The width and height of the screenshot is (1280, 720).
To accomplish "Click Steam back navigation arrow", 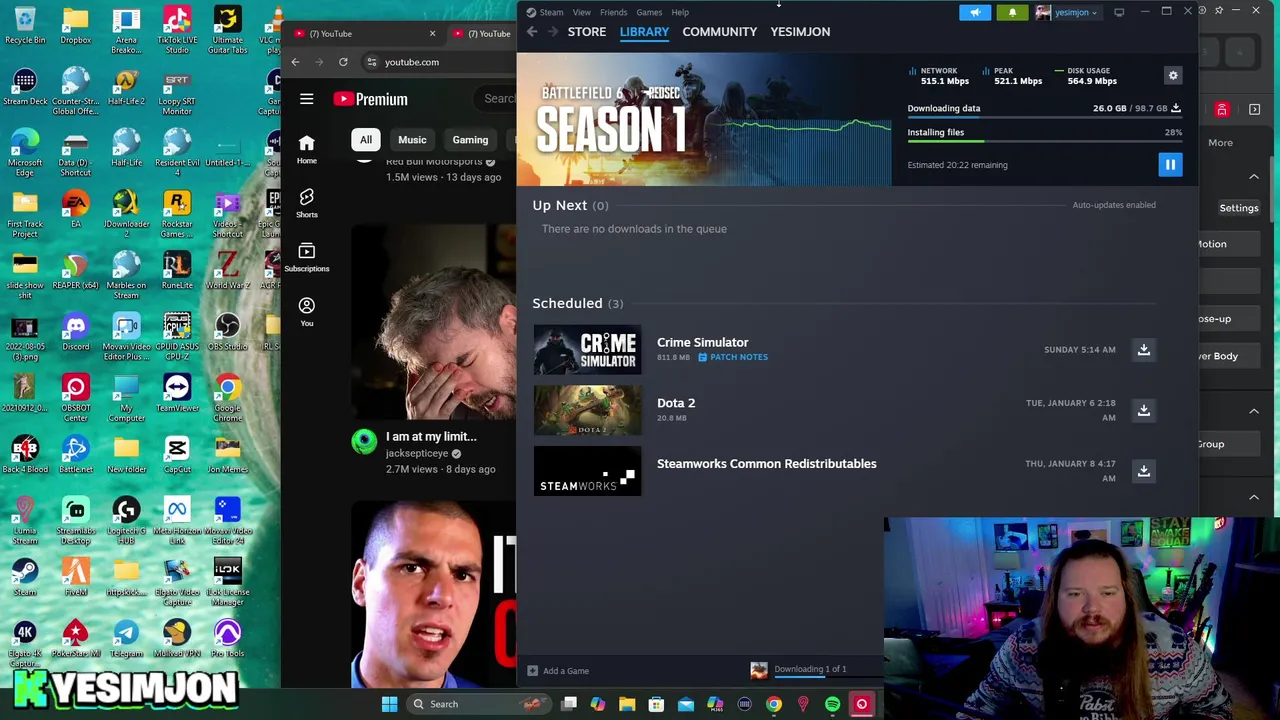I will tap(532, 32).
